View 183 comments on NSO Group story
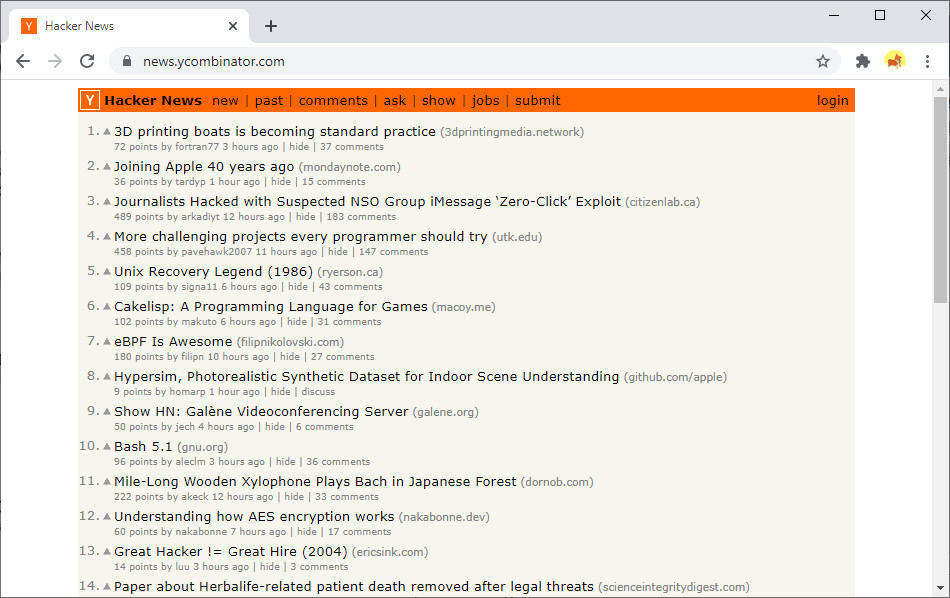 point(361,217)
